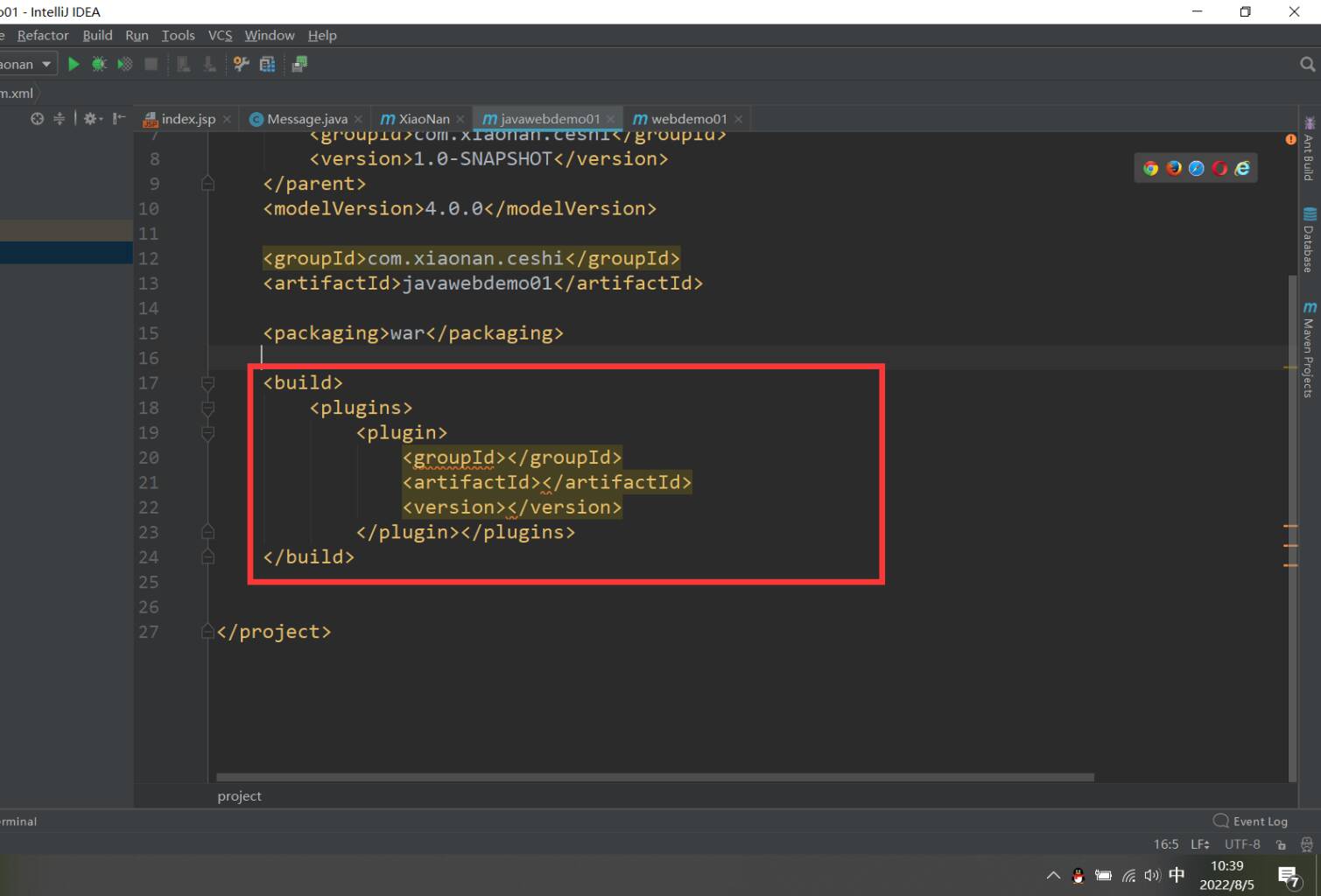Switch to the Message.java tab

[306, 119]
